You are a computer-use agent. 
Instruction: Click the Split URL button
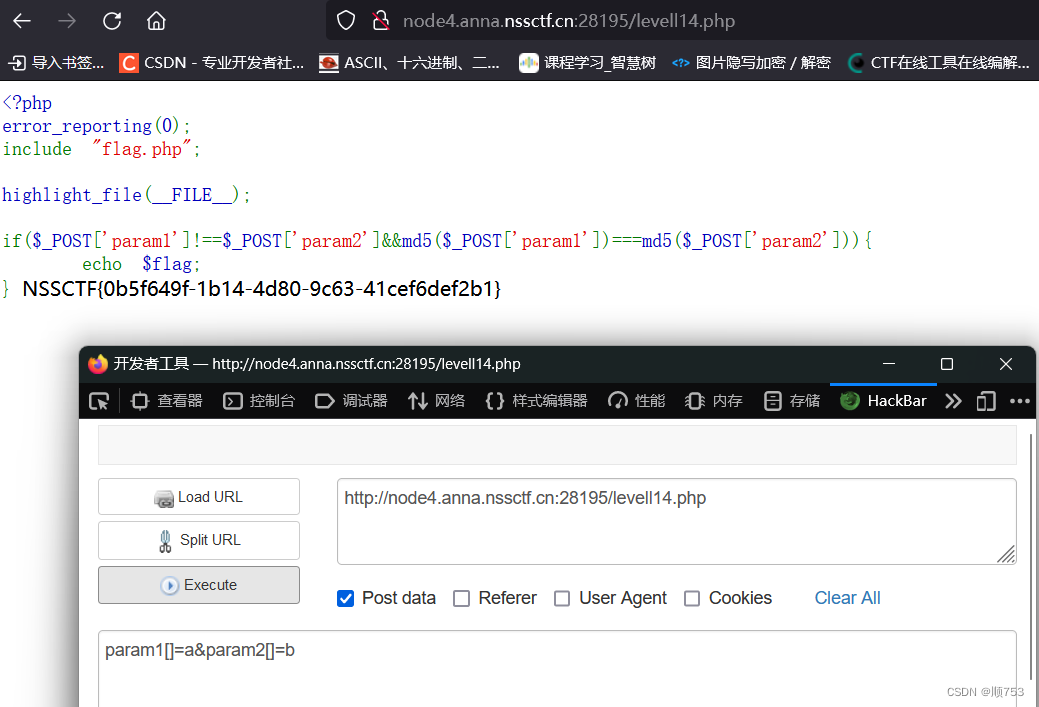coord(199,540)
